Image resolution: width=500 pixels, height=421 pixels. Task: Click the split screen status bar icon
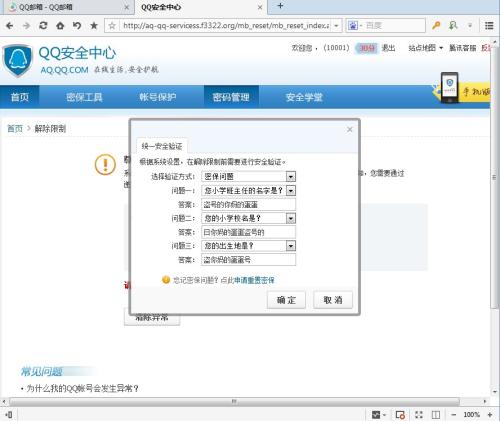tap(436, 415)
